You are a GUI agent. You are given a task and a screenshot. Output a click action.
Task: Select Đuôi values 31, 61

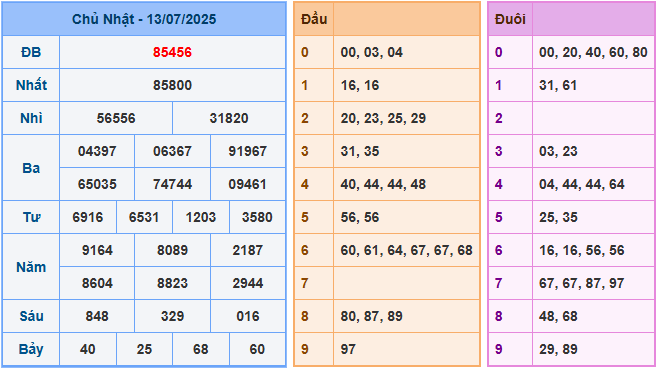tap(558, 85)
